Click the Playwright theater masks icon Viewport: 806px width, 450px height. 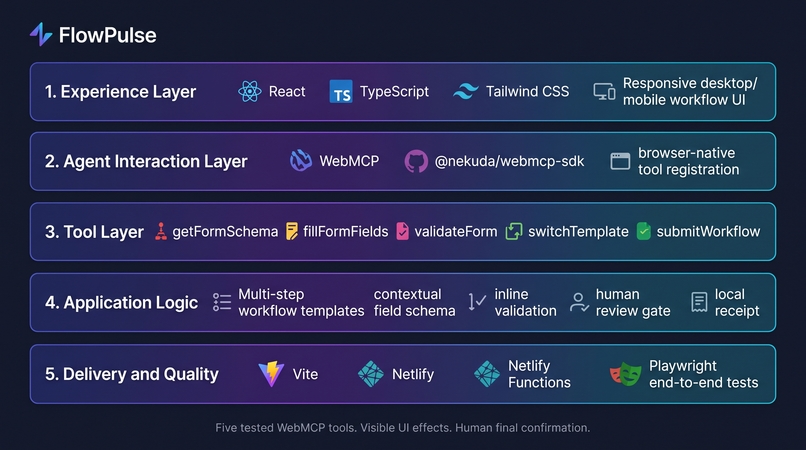pyautogui.click(x=626, y=374)
